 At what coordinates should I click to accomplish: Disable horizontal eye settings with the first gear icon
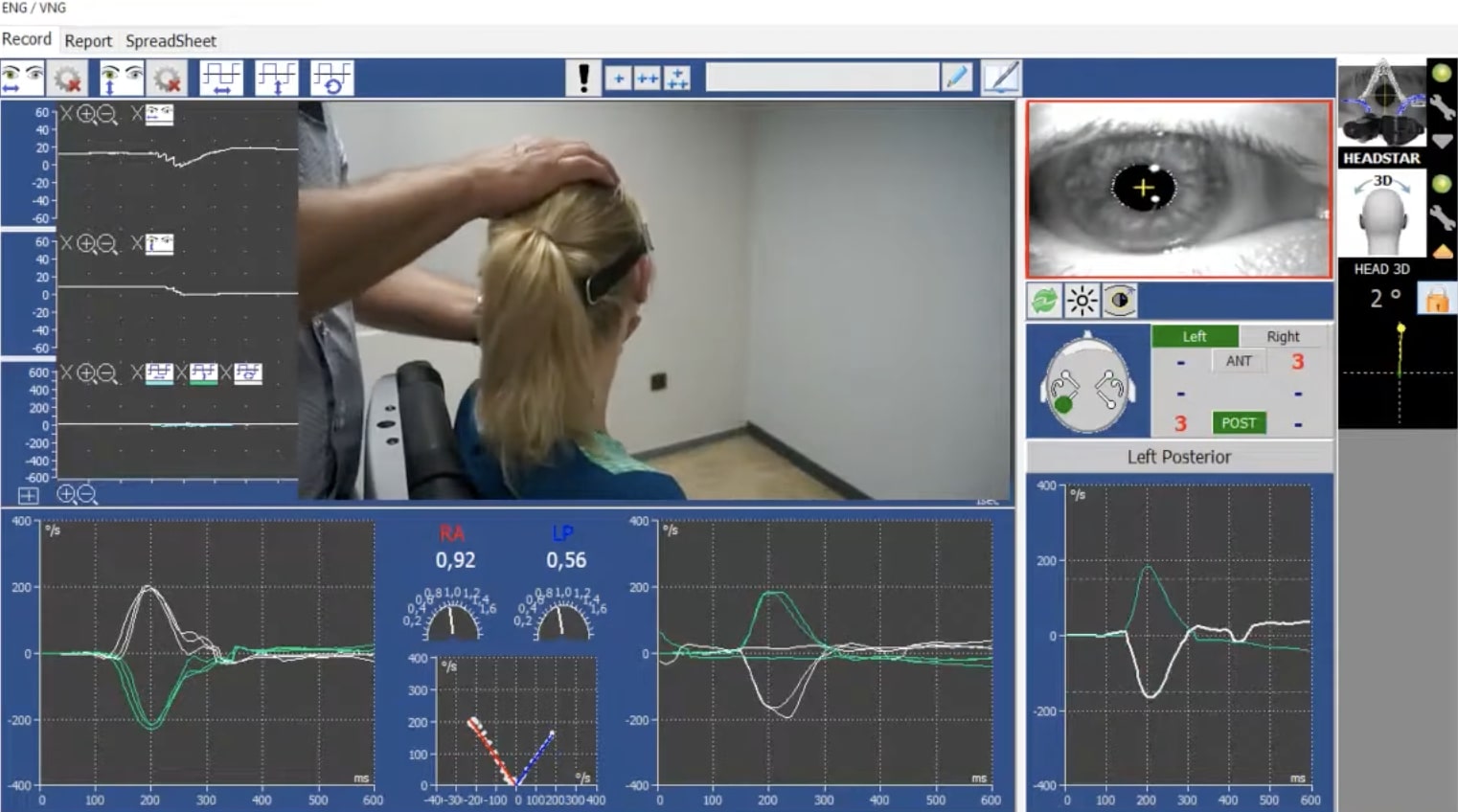67,78
